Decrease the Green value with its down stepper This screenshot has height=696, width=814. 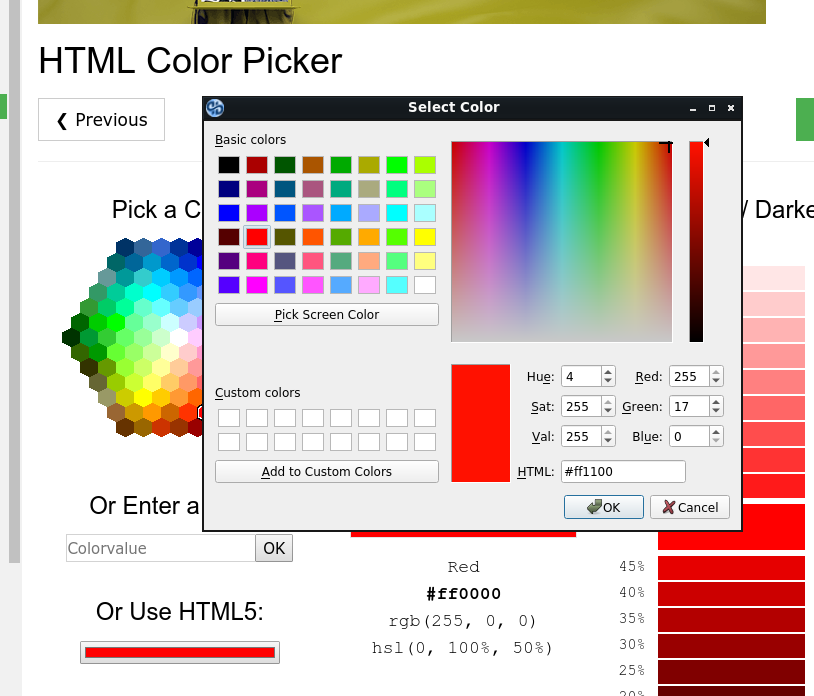pos(716,411)
